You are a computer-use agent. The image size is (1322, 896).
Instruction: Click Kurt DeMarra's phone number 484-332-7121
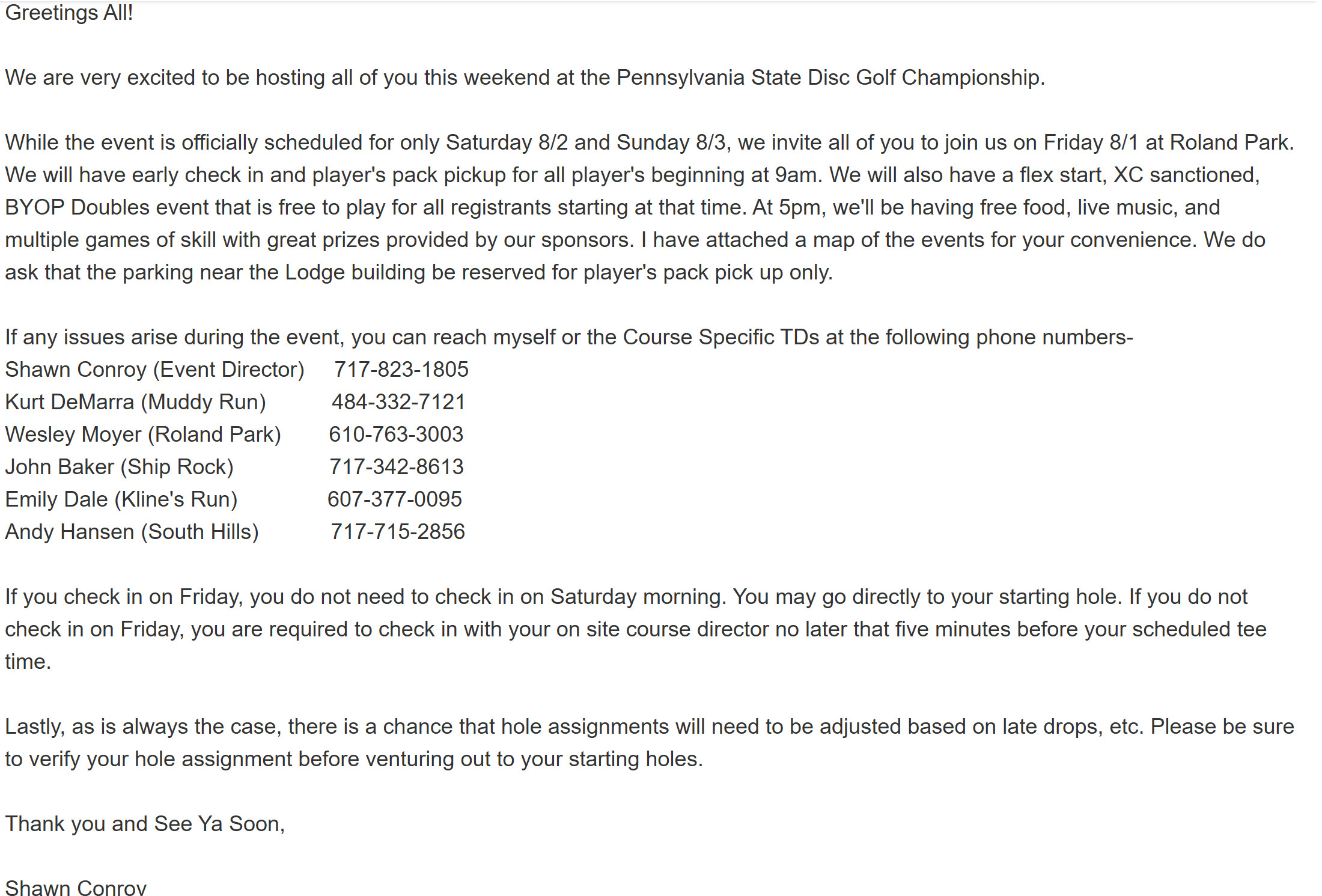pos(398,402)
